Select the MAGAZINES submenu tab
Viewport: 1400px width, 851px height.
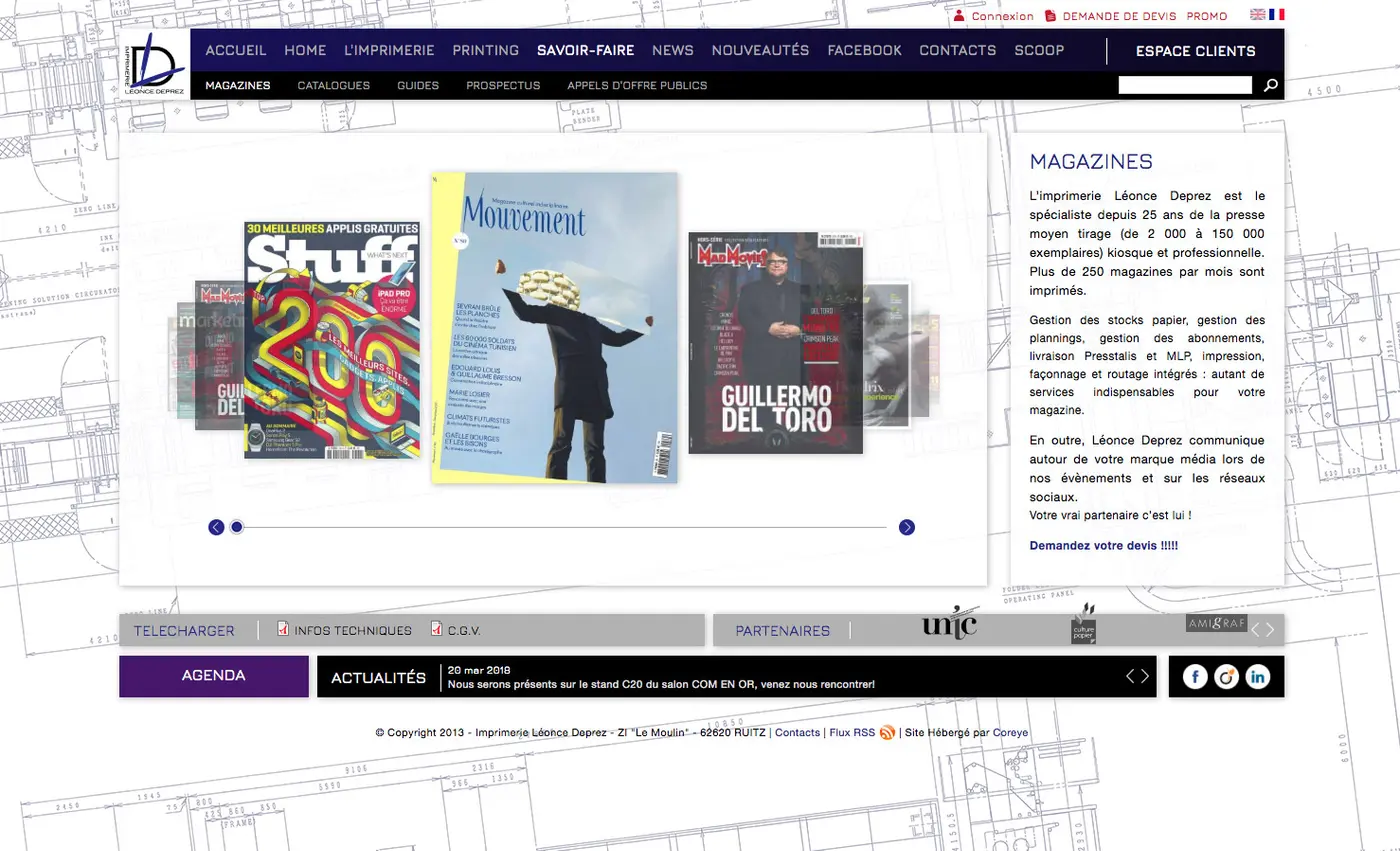click(238, 85)
